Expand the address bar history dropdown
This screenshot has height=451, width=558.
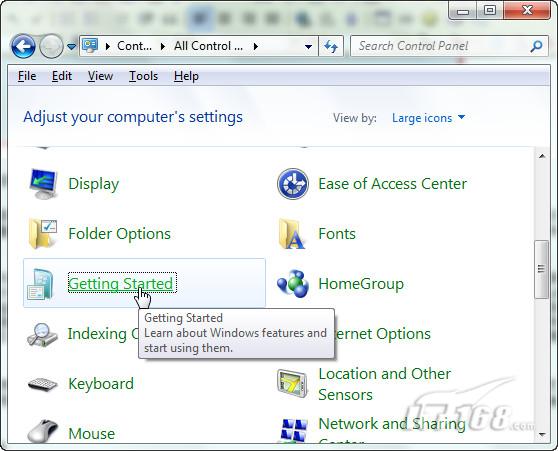[309, 47]
